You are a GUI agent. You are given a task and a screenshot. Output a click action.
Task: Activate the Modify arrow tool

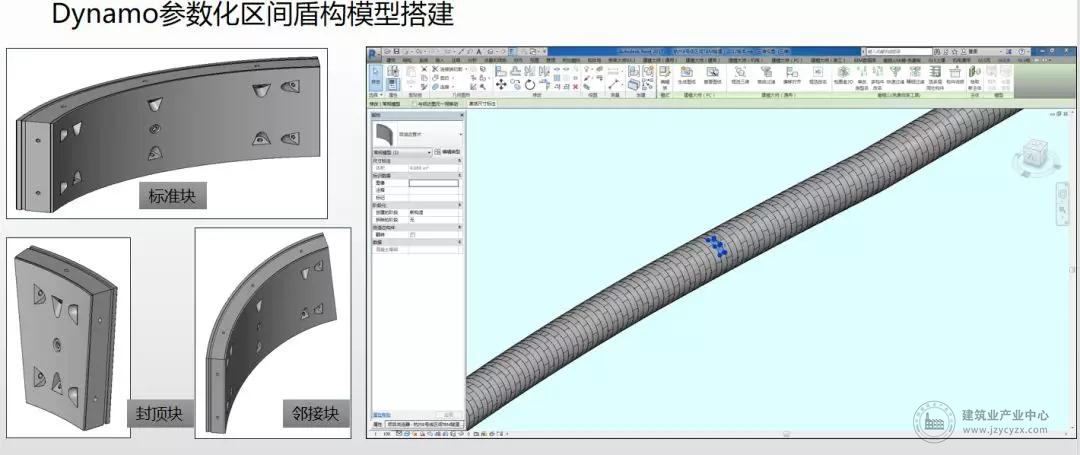pos(376,76)
